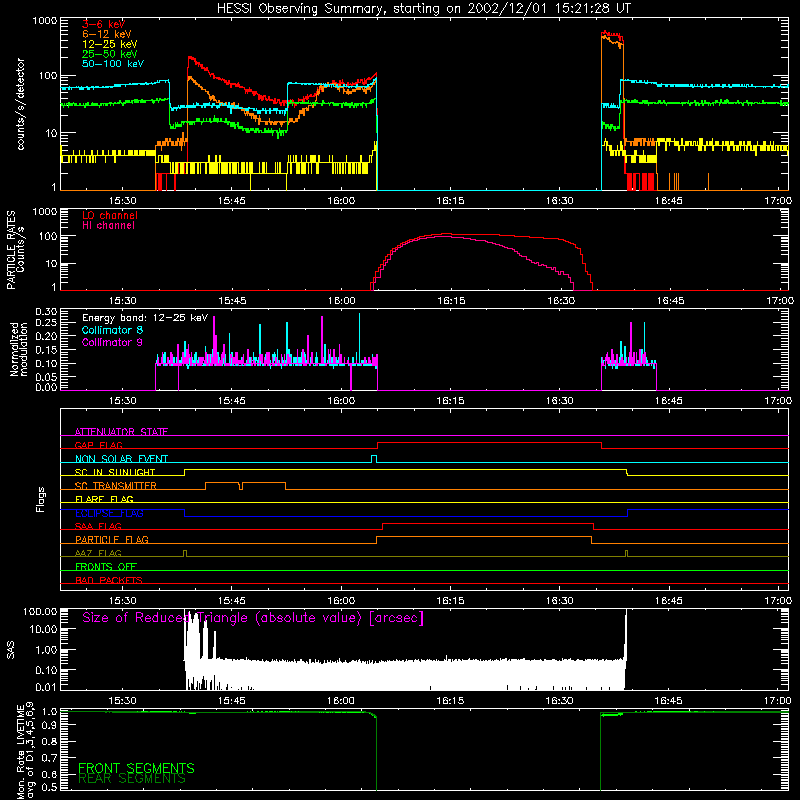Select the Collimator 8 legend entry
Screen dimensions: 800x800
112,330
